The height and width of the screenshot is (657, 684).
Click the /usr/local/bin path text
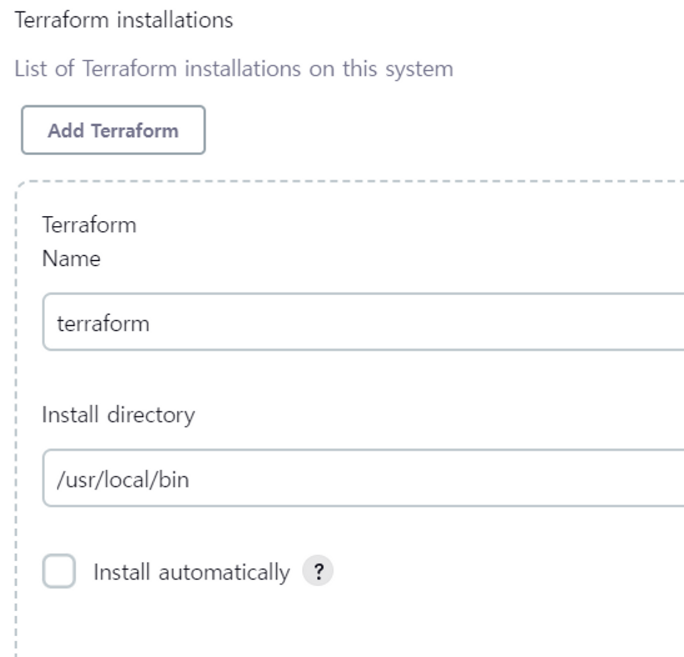[123, 479]
